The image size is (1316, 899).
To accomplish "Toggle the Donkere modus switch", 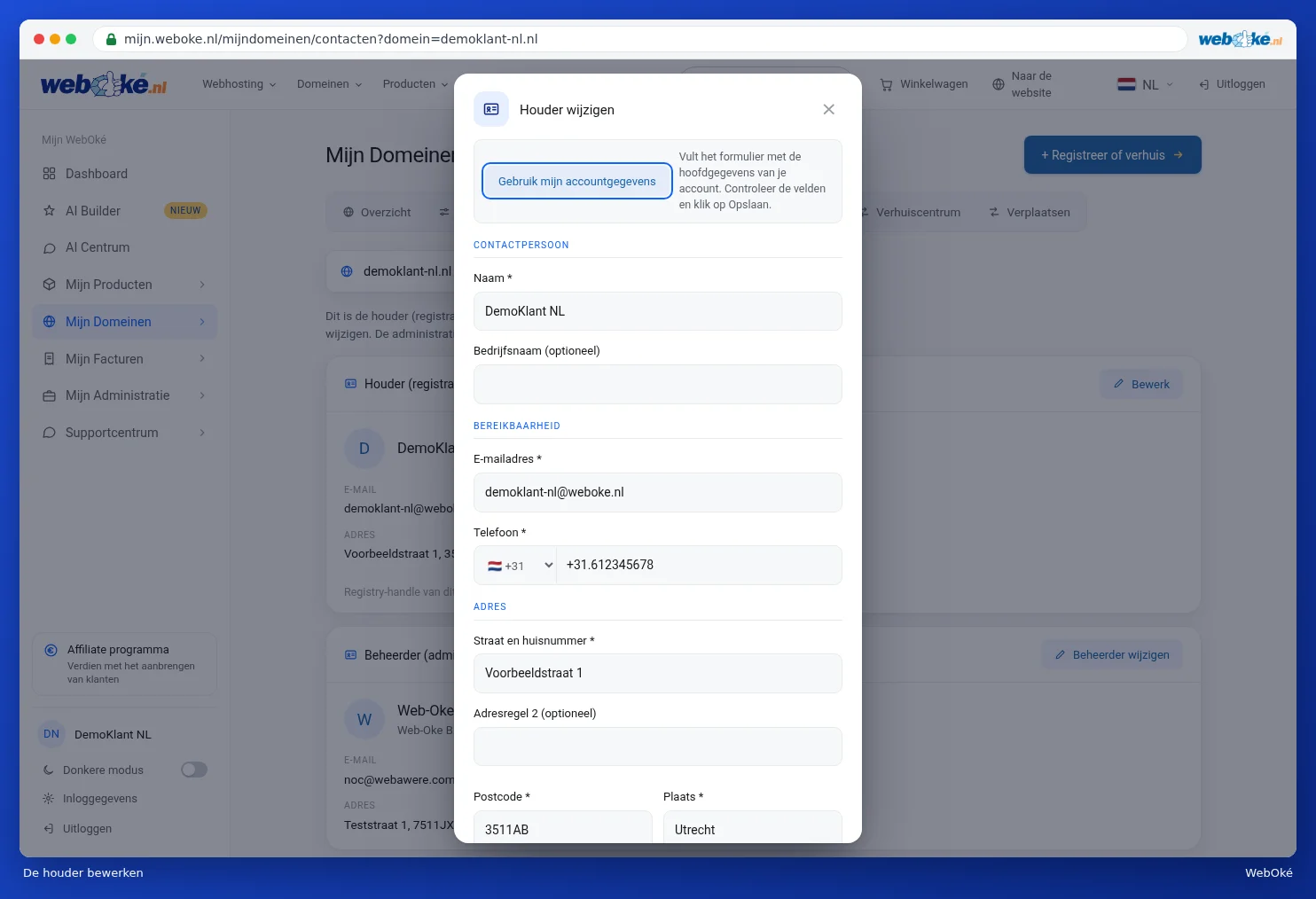I will (x=194, y=770).
